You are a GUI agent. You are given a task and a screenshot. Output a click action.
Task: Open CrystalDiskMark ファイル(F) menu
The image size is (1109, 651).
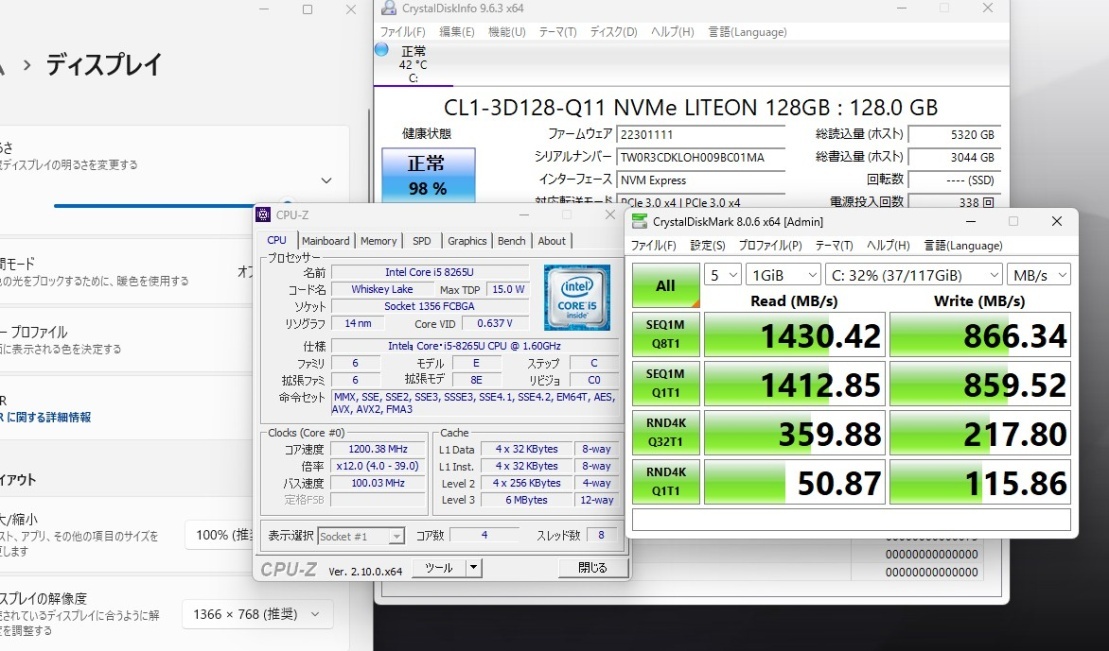[653, 246]
